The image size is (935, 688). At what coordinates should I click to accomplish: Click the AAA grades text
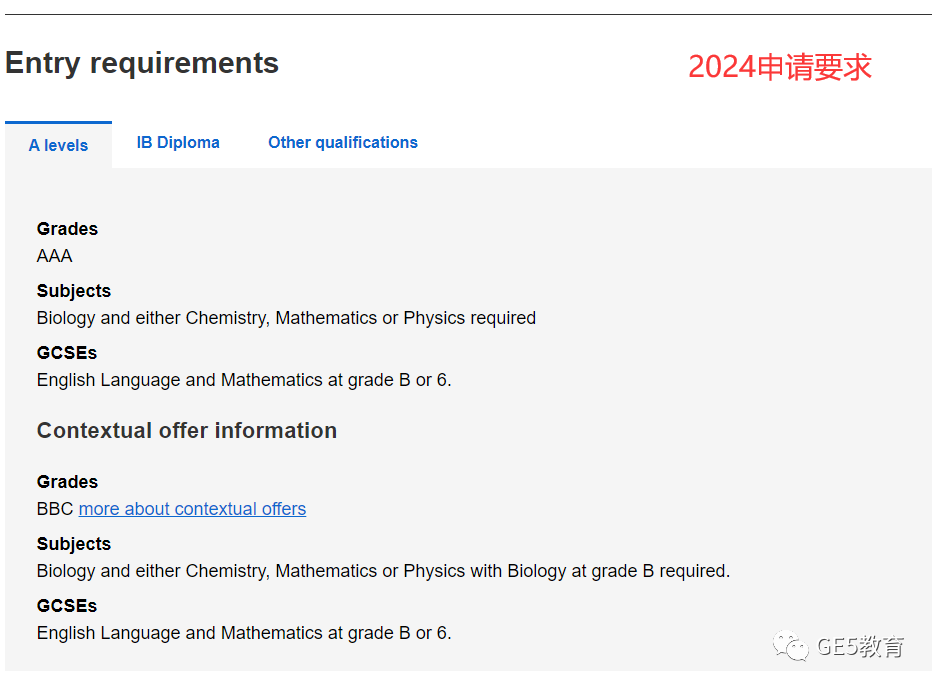coord(54,256)
